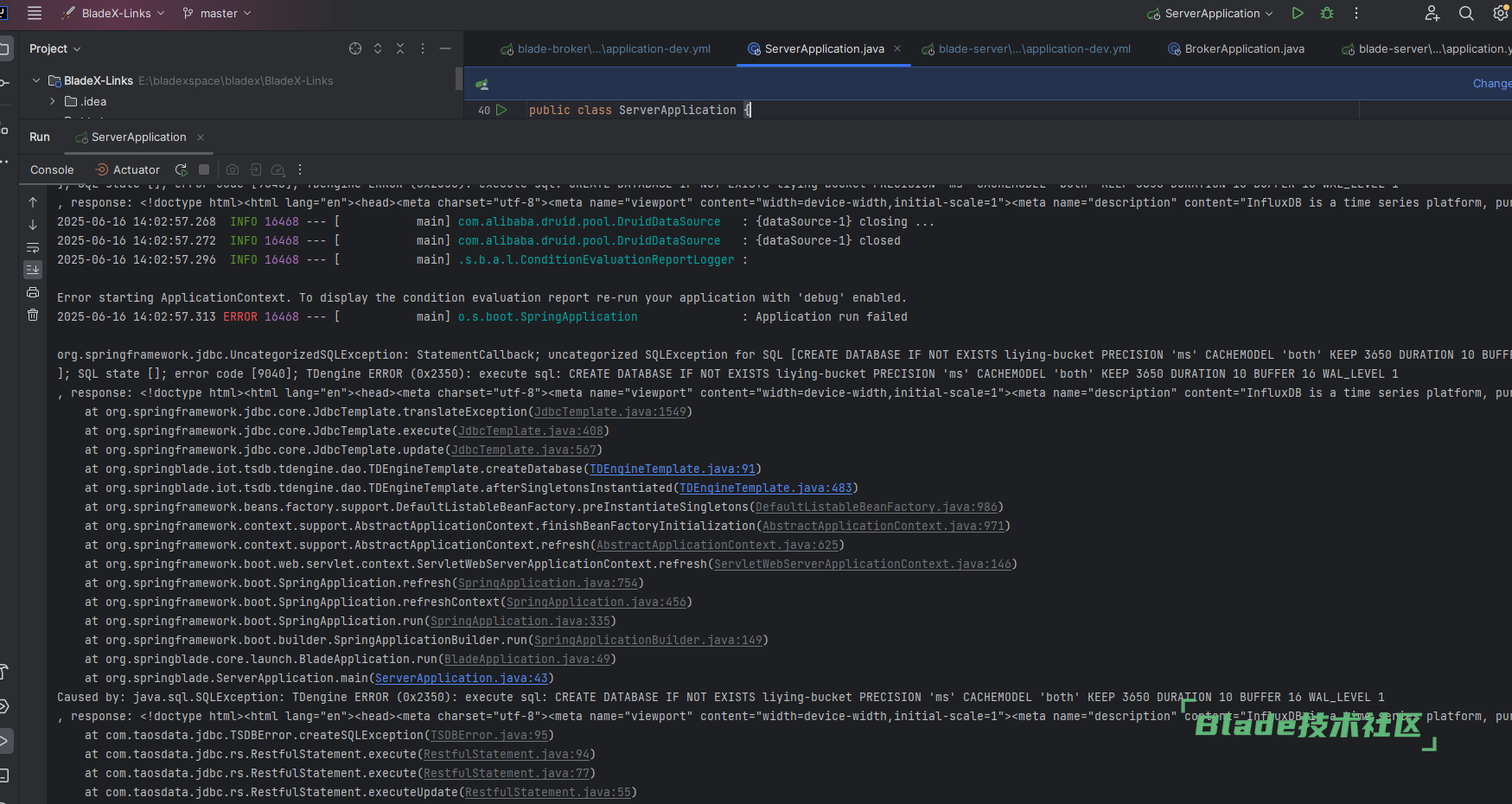Image resolution: width=1512 pixels, height=804 pixels.
Task: Open the Project tool window sidebar icon
Action: click(x=5, y=48)
